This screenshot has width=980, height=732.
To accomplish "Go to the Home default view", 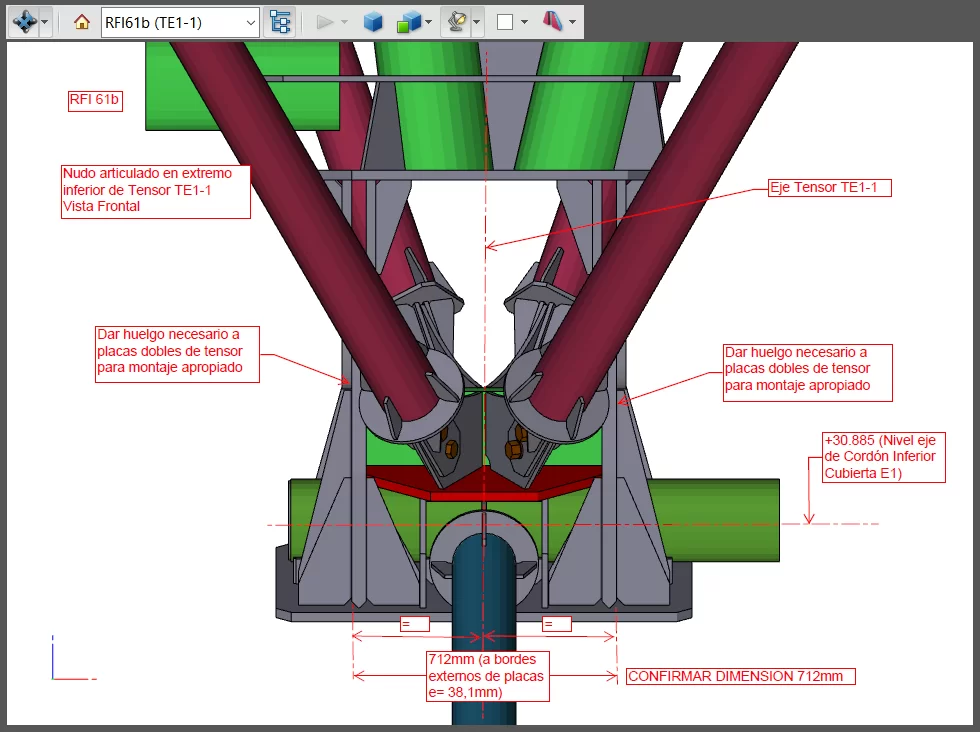I will [83, 22].
